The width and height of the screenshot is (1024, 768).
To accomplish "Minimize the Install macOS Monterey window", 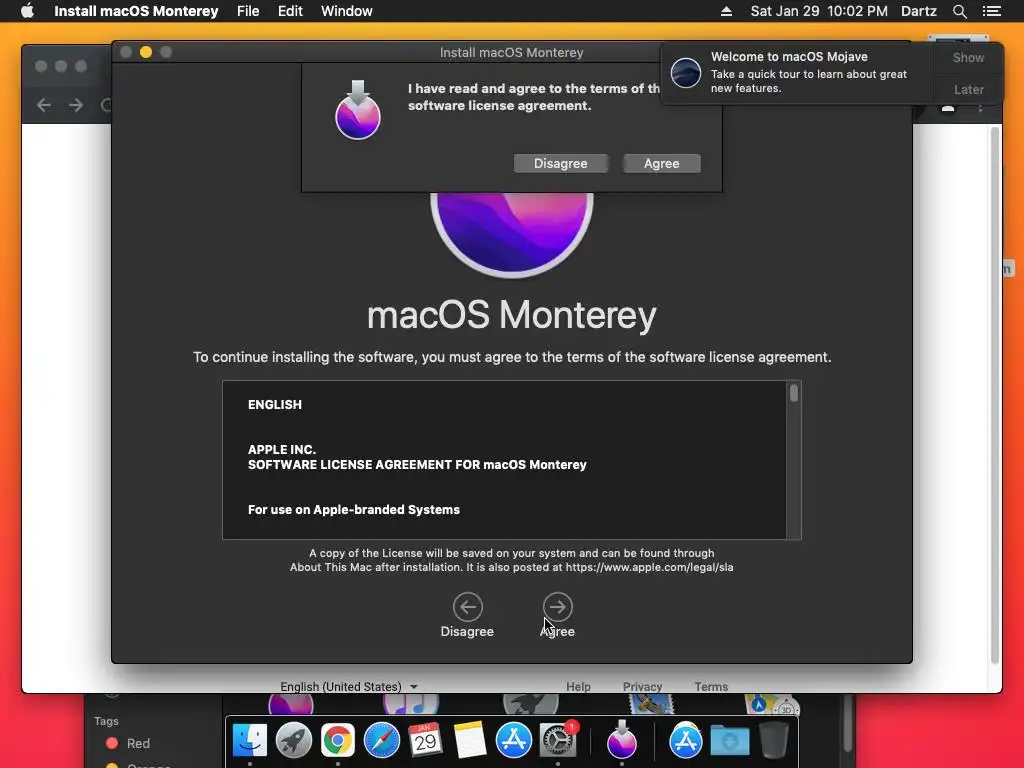I will click(146, 52).
